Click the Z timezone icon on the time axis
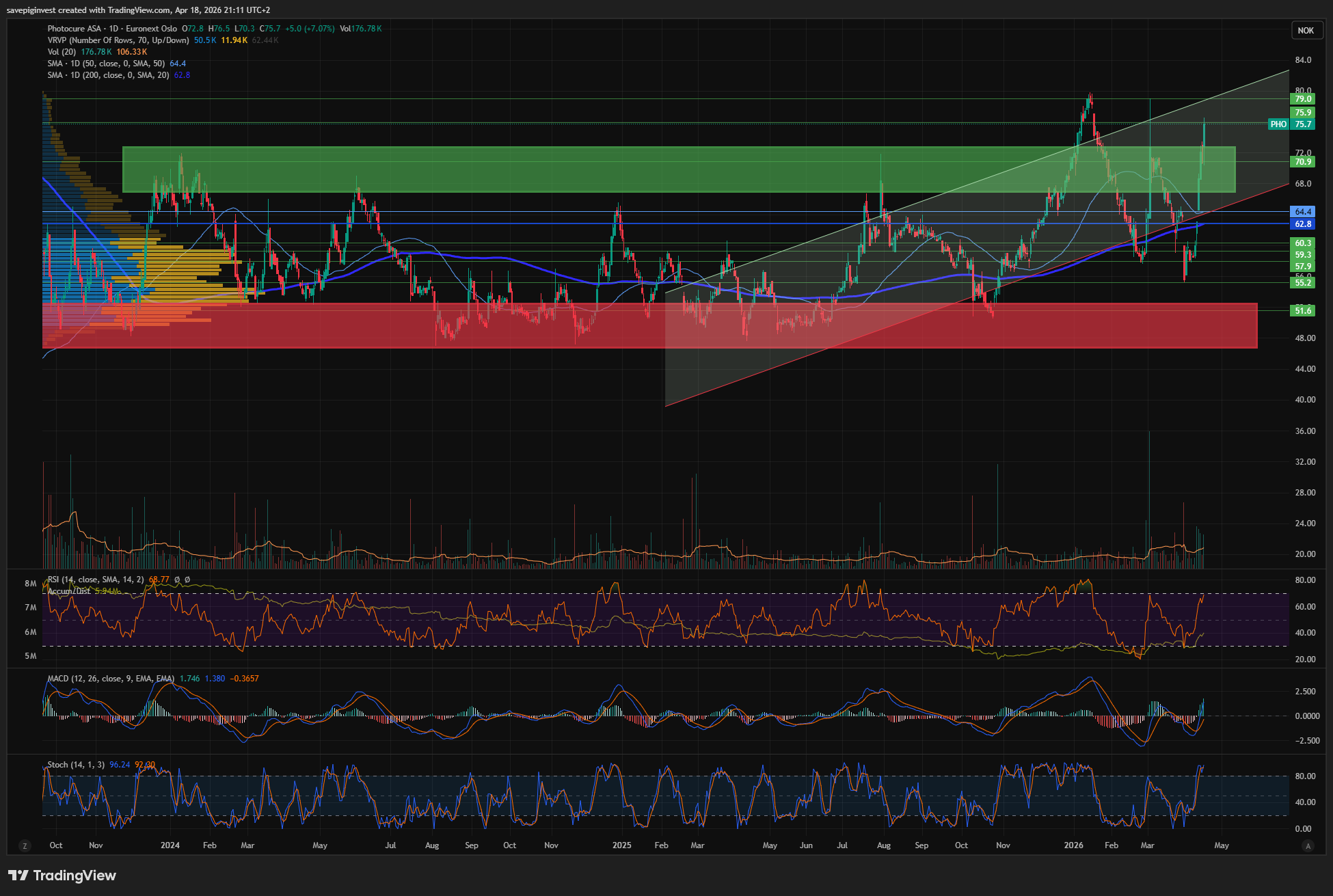Screen dimensions: 1333x896 pos(25,846)
